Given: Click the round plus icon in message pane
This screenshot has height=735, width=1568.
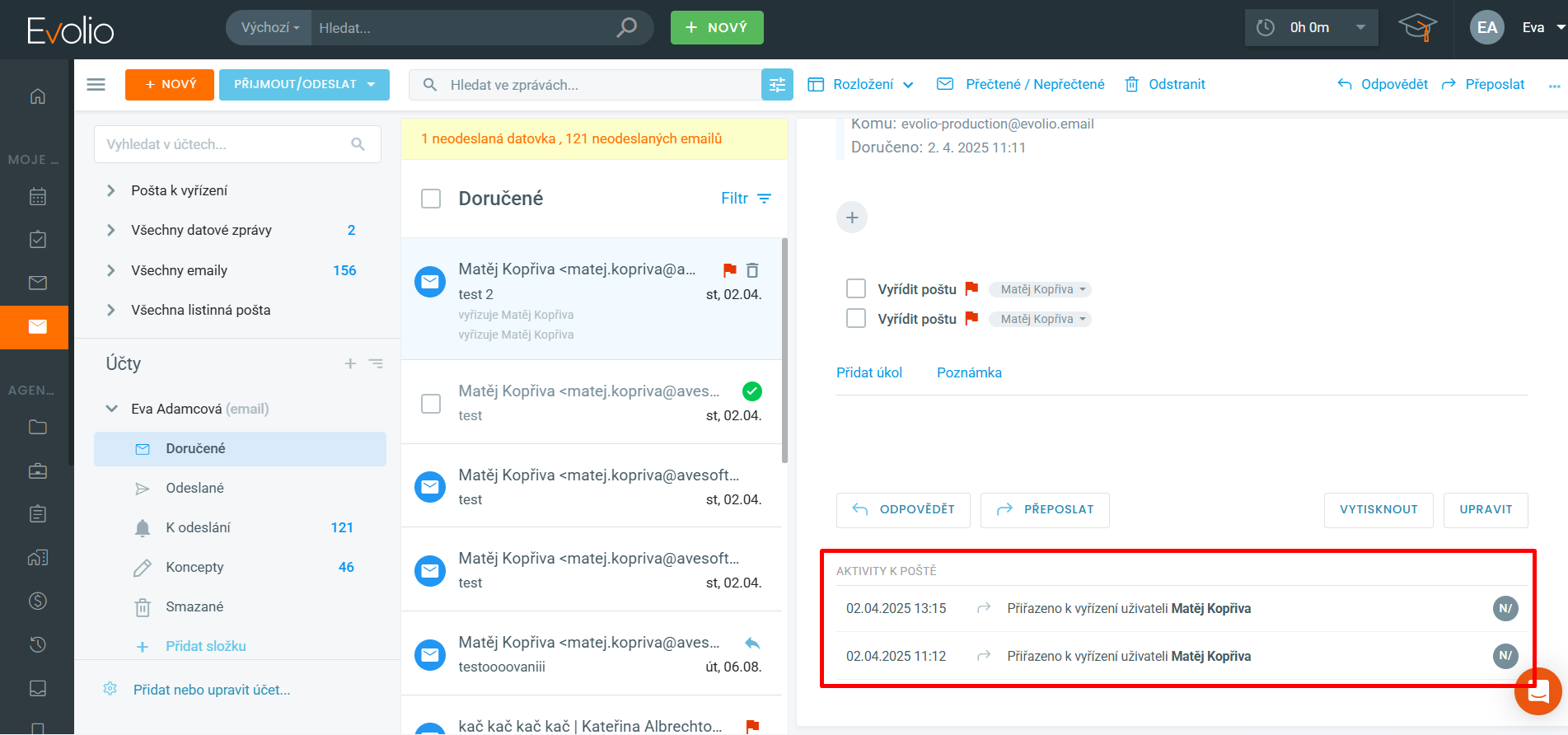Looking at the screenshot, I should click(x=852, y=218).
